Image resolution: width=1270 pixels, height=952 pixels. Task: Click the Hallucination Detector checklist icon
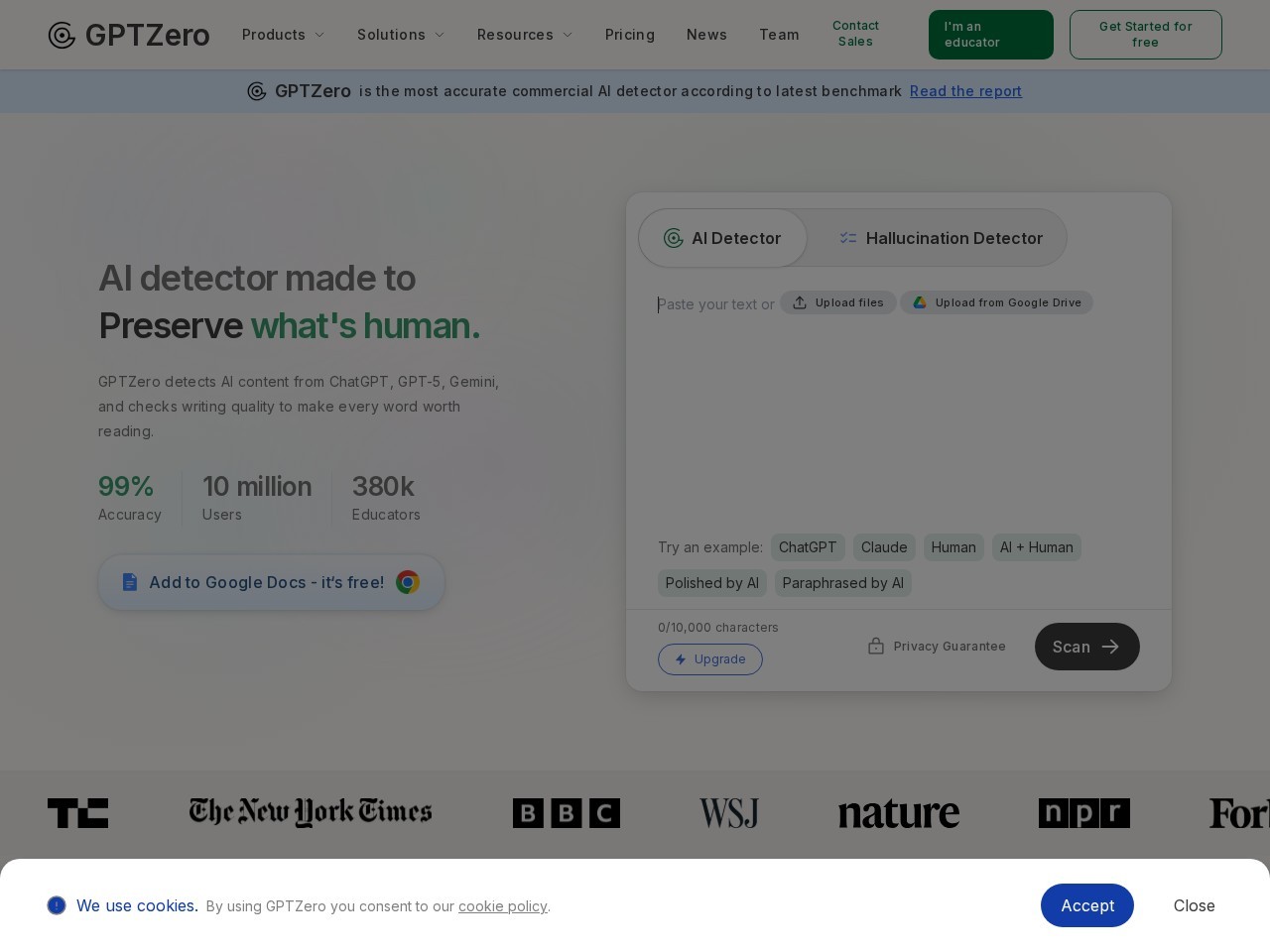click(848, 238)
